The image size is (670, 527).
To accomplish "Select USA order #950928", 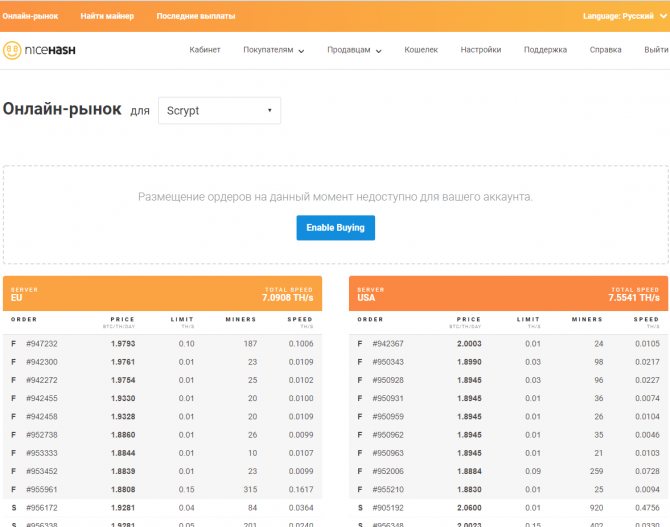I will pyautogui.click(x=508, y=380).
